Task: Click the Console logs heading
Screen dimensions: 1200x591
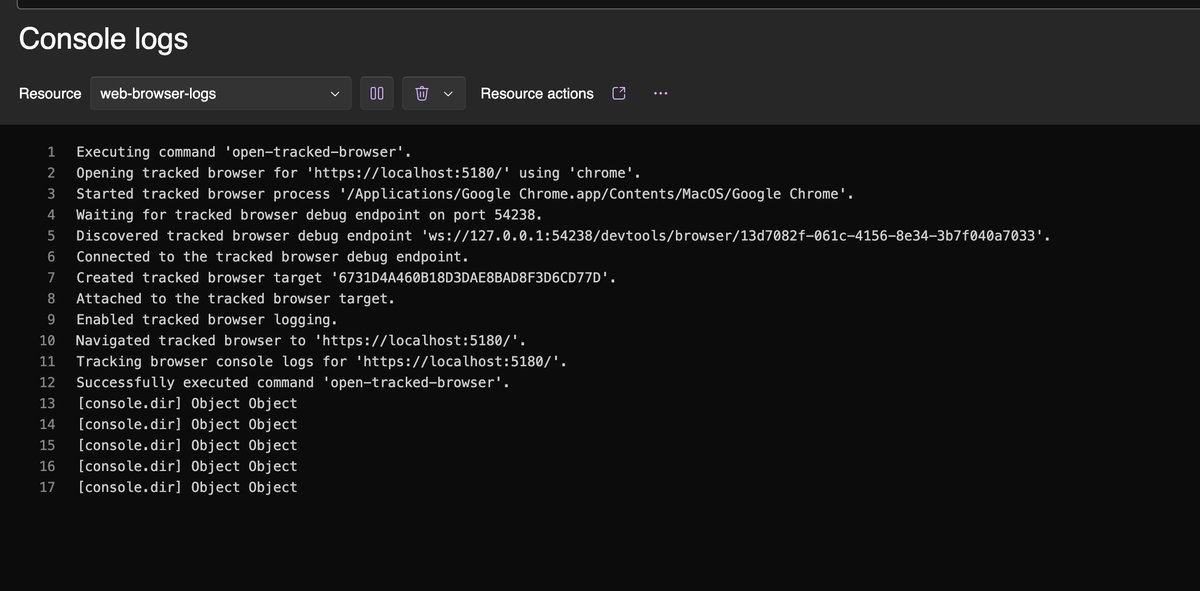Action: [x=103, y=39]
